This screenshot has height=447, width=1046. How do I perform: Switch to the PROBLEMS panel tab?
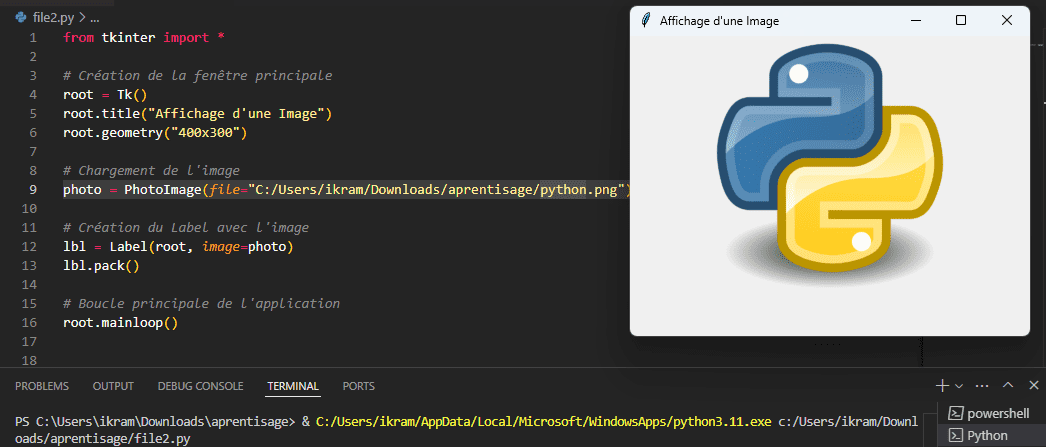click(42, 386)
